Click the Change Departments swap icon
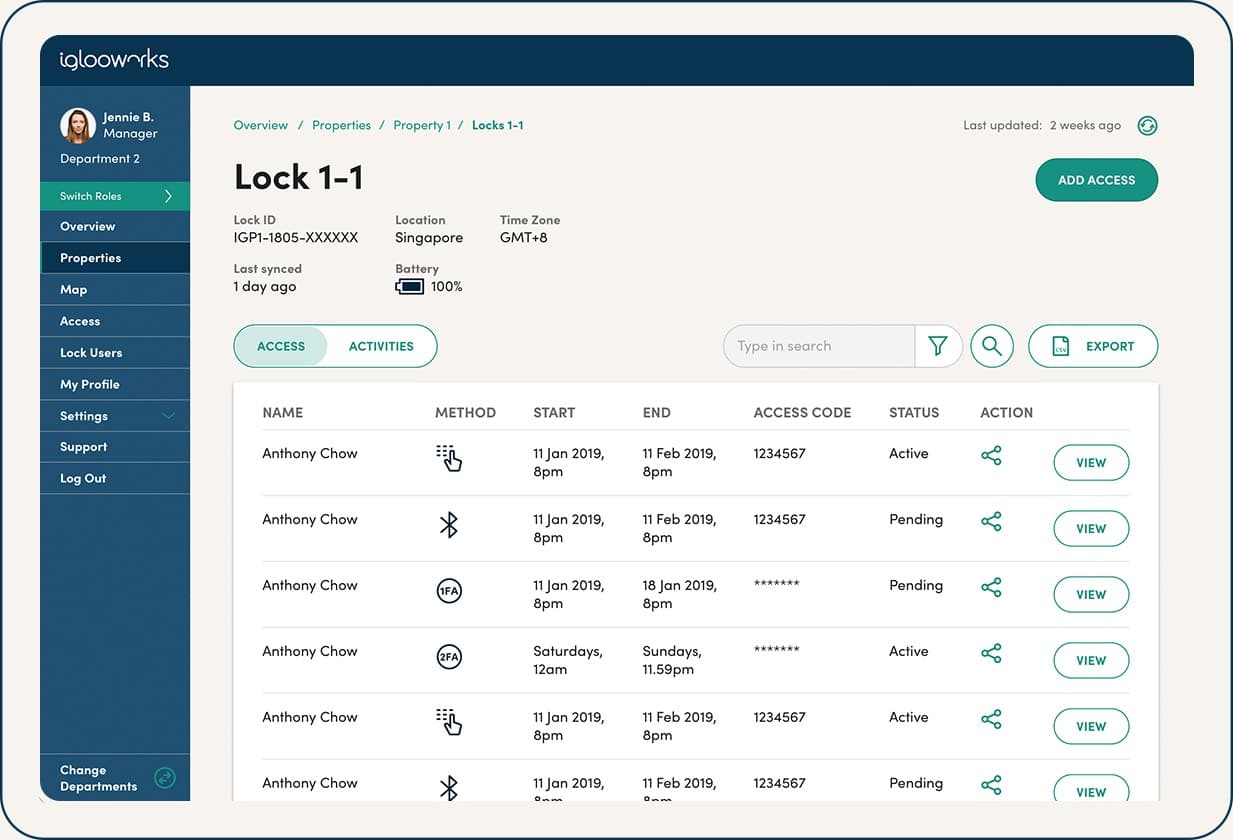1233x840 pixels. coord(165,778)
